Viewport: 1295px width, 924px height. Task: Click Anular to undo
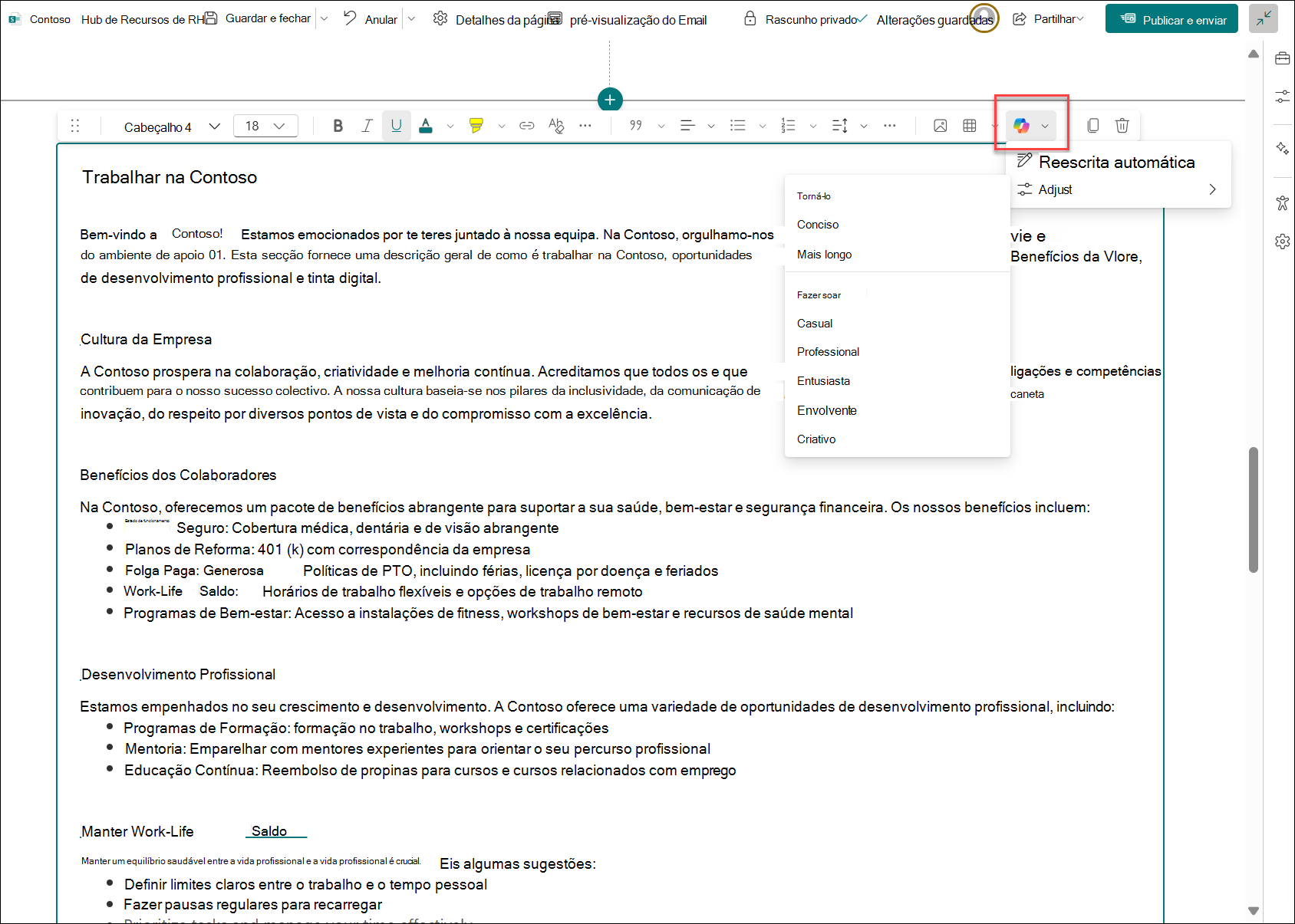pos(371,18)
